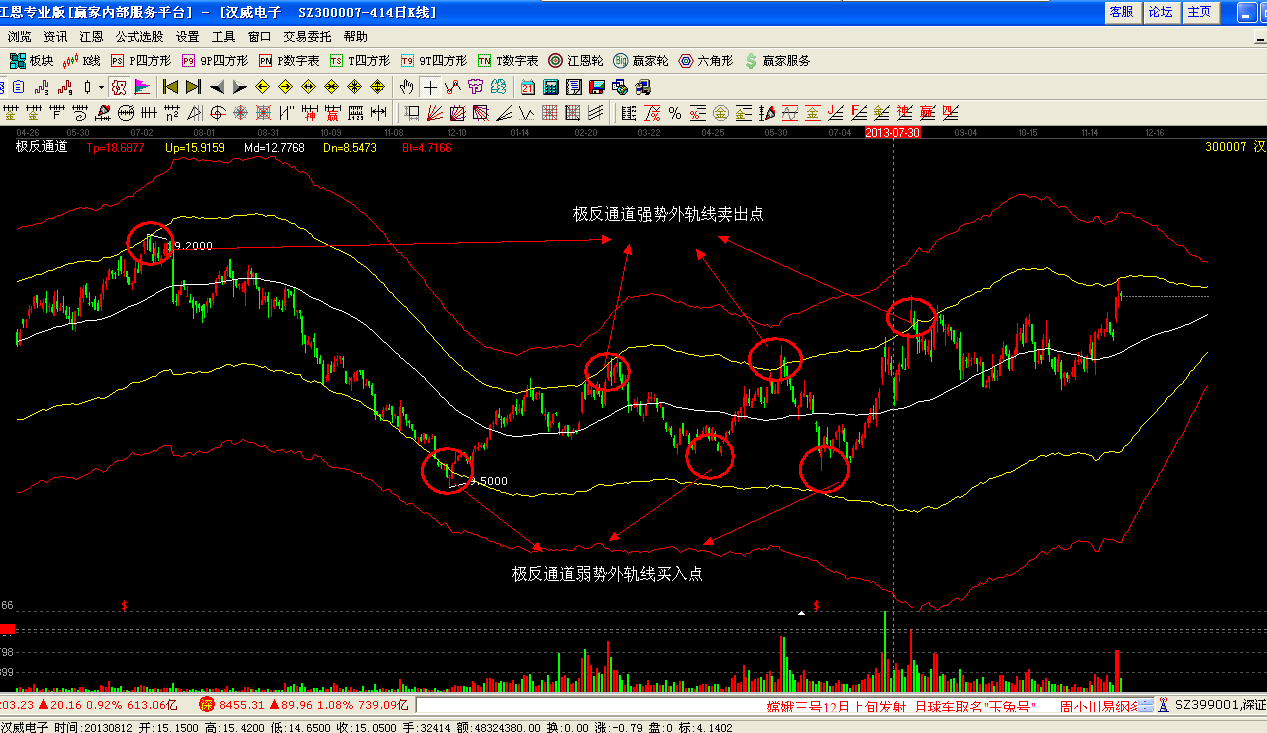Open the 公式选股 menu
This screenshot has width=1267, height=733.
click(x=139, y=36)
